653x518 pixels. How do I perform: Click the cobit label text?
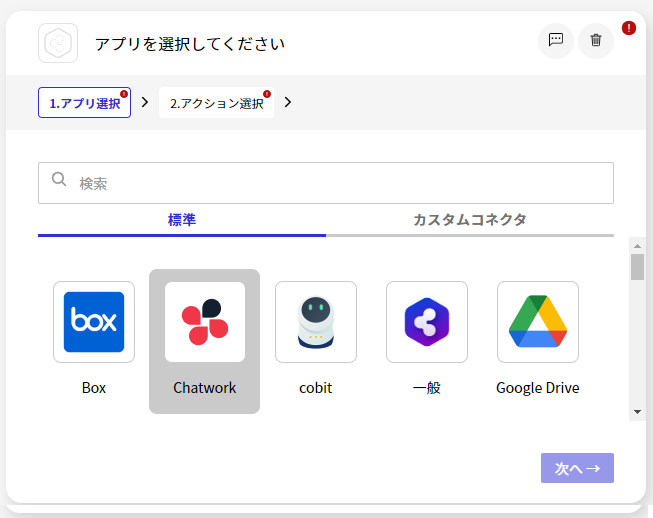316,388
